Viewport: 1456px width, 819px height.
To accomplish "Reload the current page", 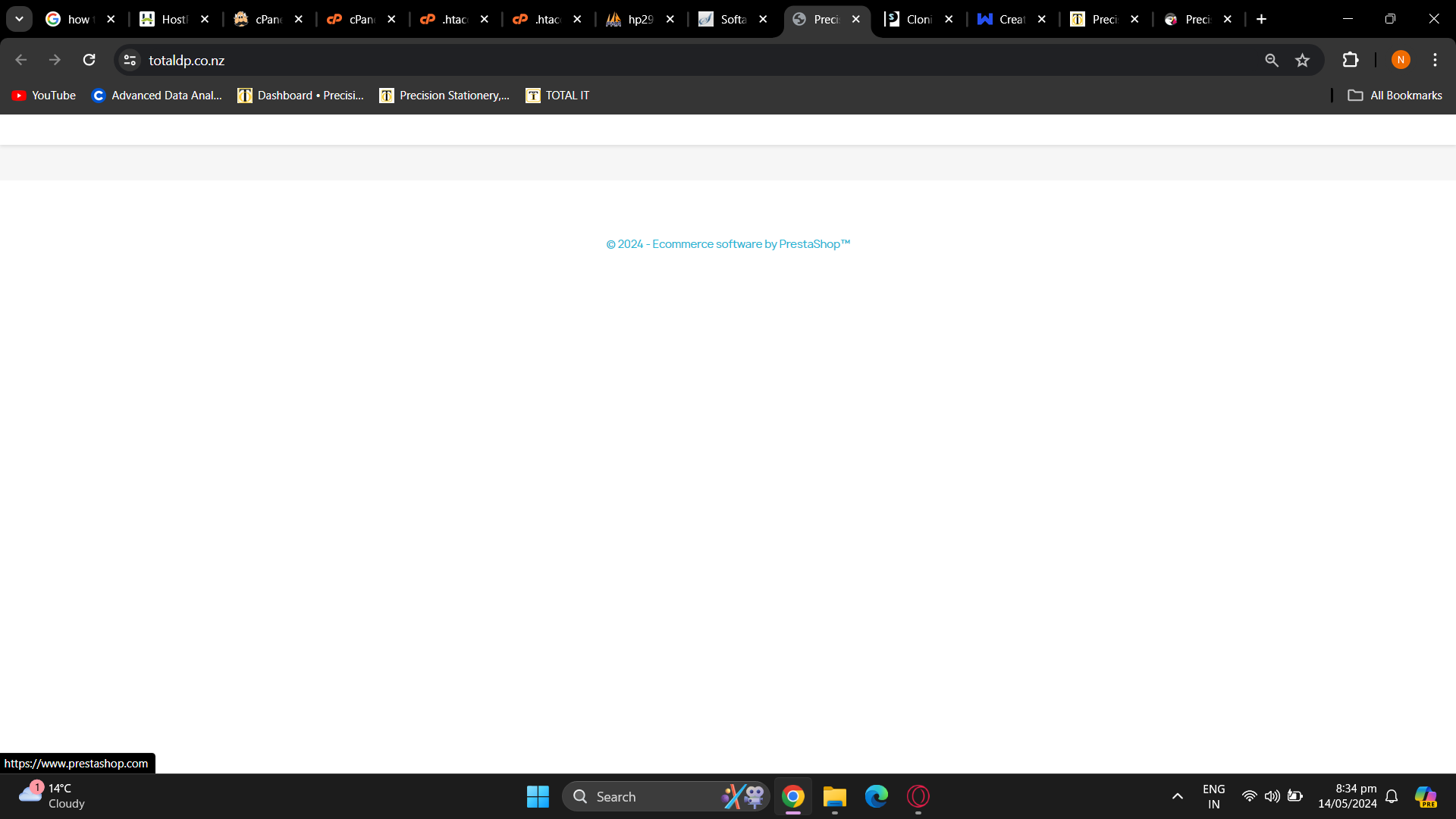I will pyautogui.click(x=89, y=60).
